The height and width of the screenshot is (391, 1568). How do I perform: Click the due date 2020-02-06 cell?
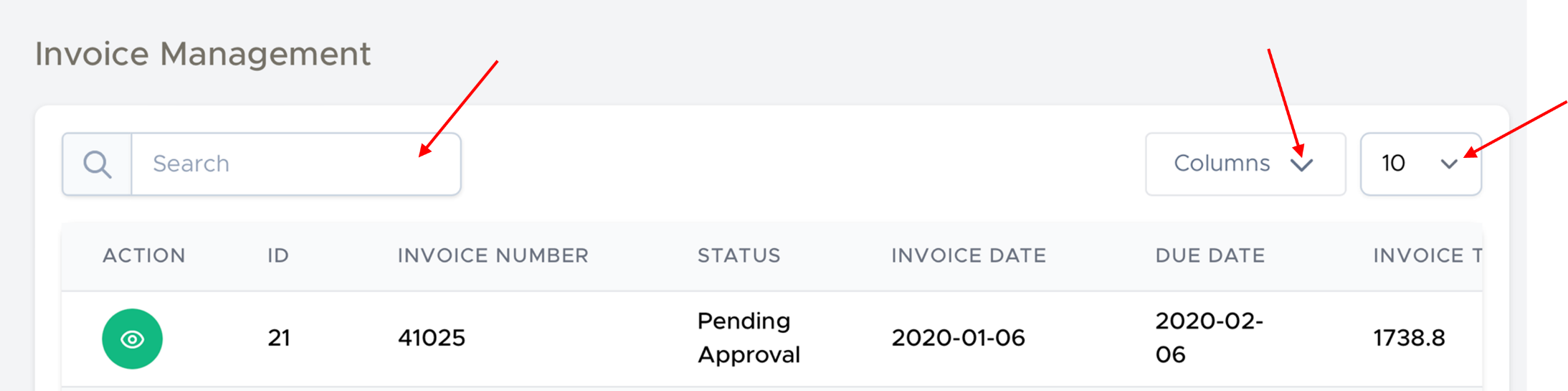tap(1209, 338)
